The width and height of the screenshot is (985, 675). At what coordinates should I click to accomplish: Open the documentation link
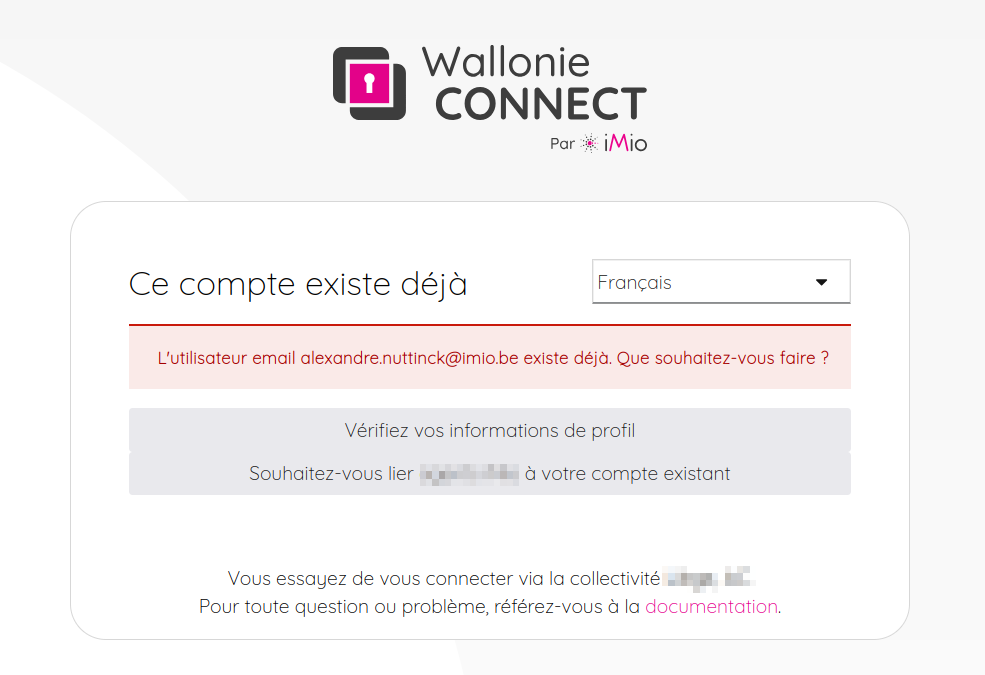711,606
